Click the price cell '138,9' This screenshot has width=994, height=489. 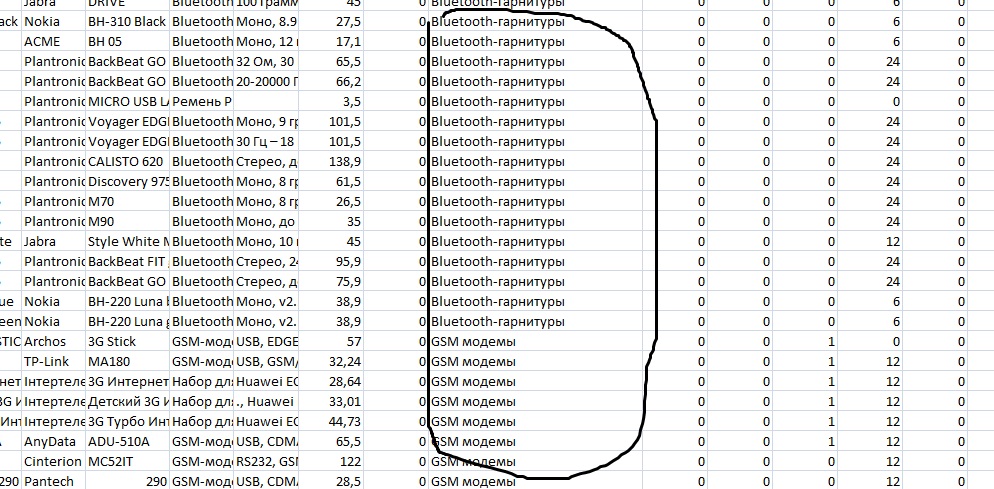pos(330,162)
